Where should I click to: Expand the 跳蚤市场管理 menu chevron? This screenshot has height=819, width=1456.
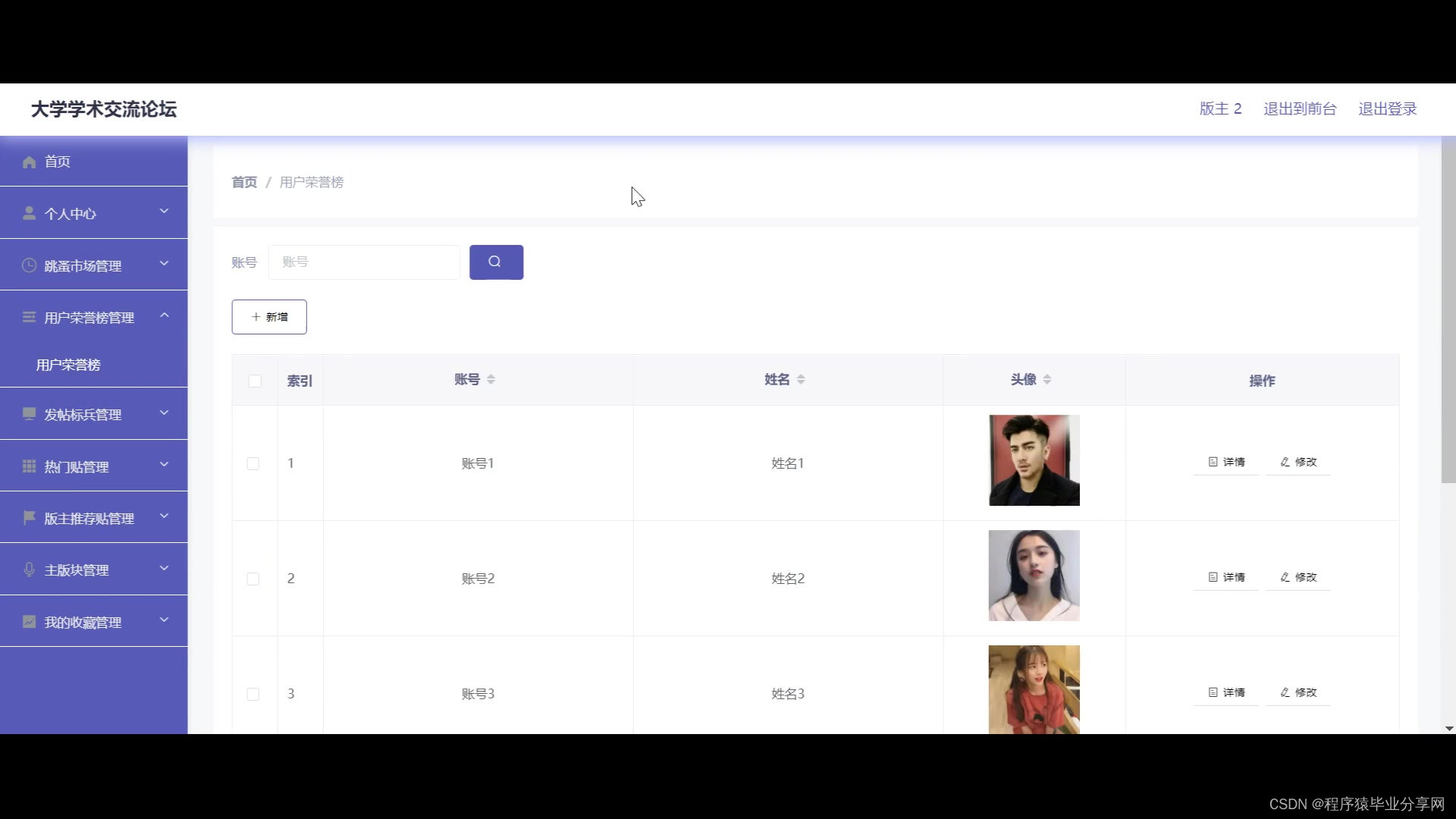[x=164, y=264]
